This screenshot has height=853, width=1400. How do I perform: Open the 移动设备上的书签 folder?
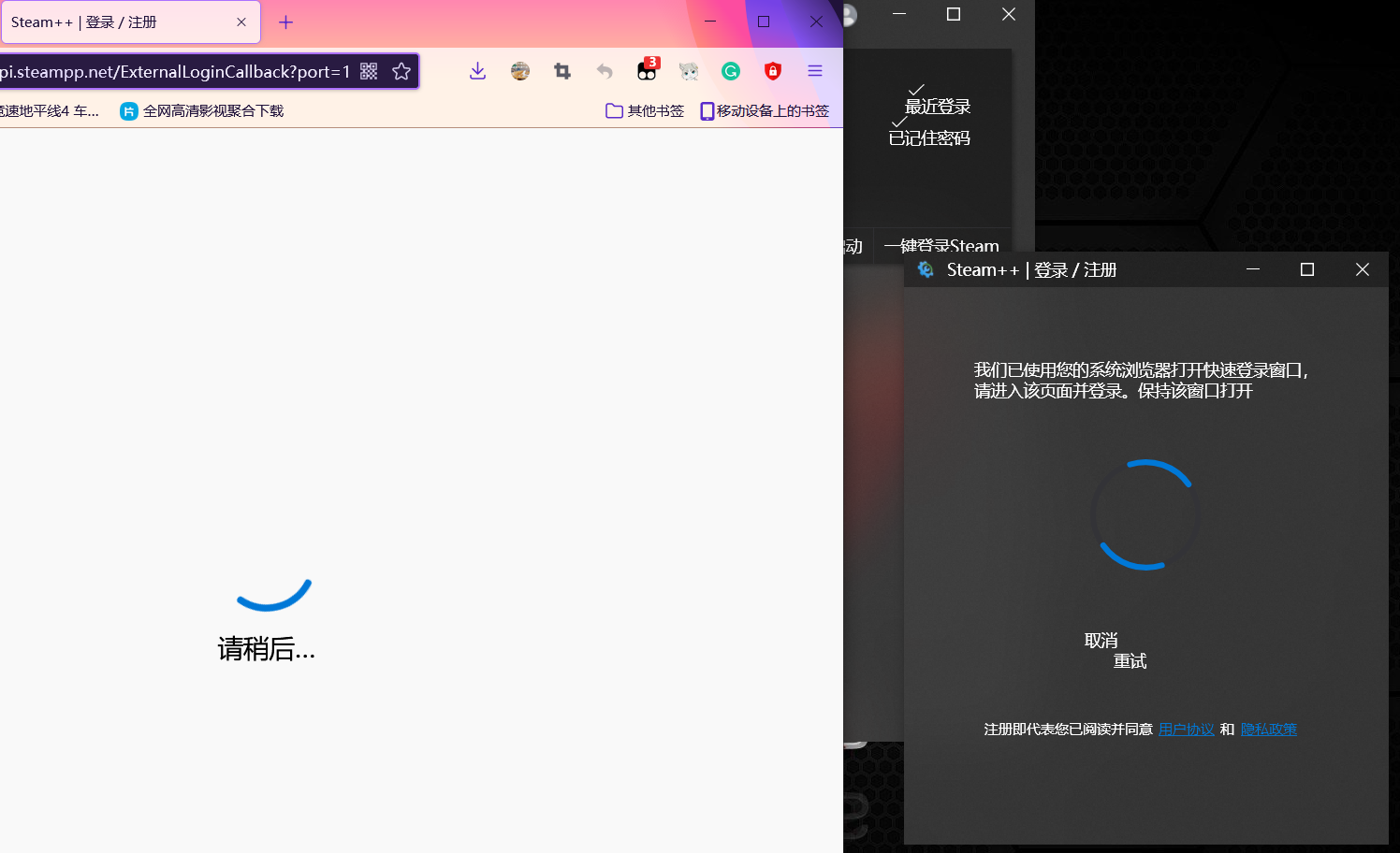[x=764, y=110]
